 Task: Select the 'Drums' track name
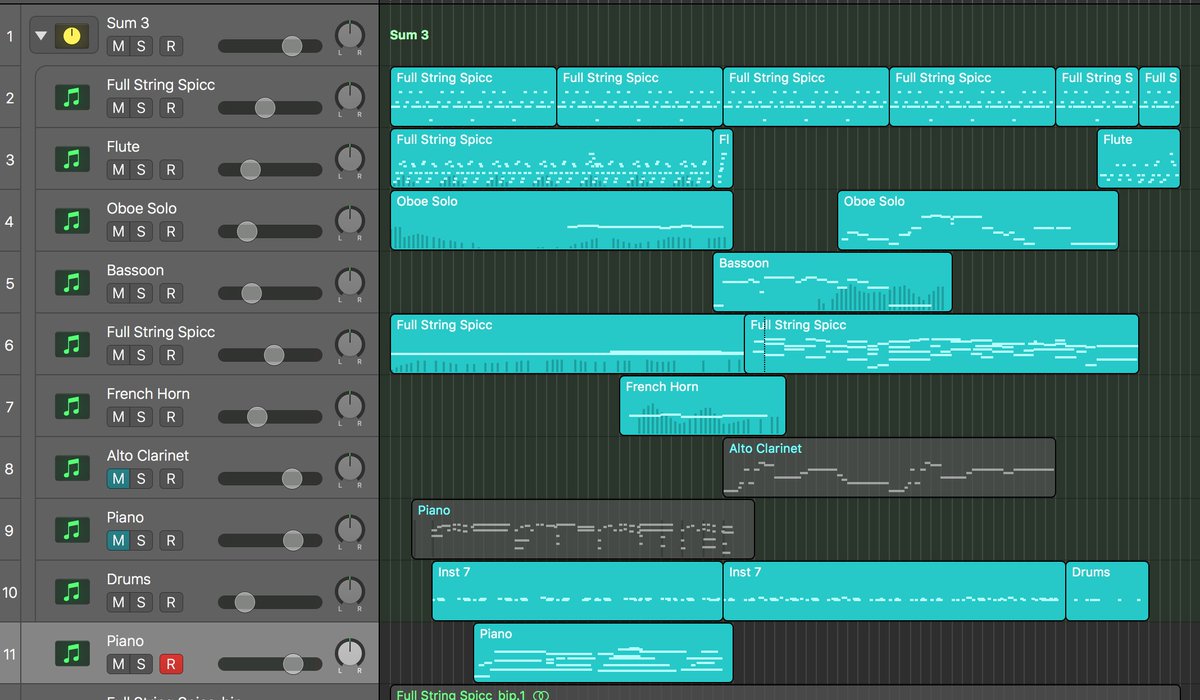pyautogui.click(x=129, y=579)
